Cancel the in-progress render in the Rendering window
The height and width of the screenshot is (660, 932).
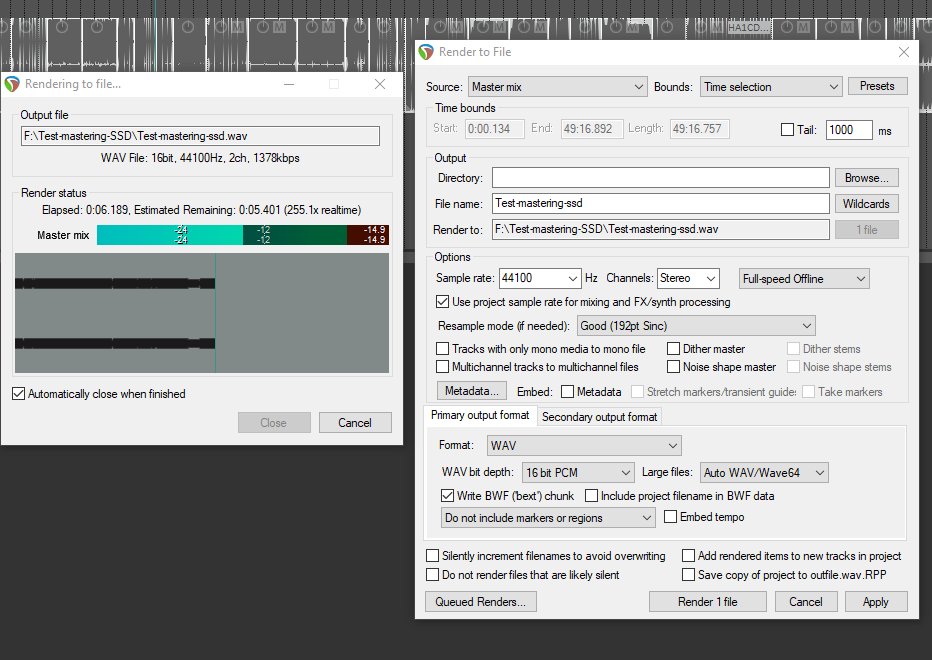point(354,423)
